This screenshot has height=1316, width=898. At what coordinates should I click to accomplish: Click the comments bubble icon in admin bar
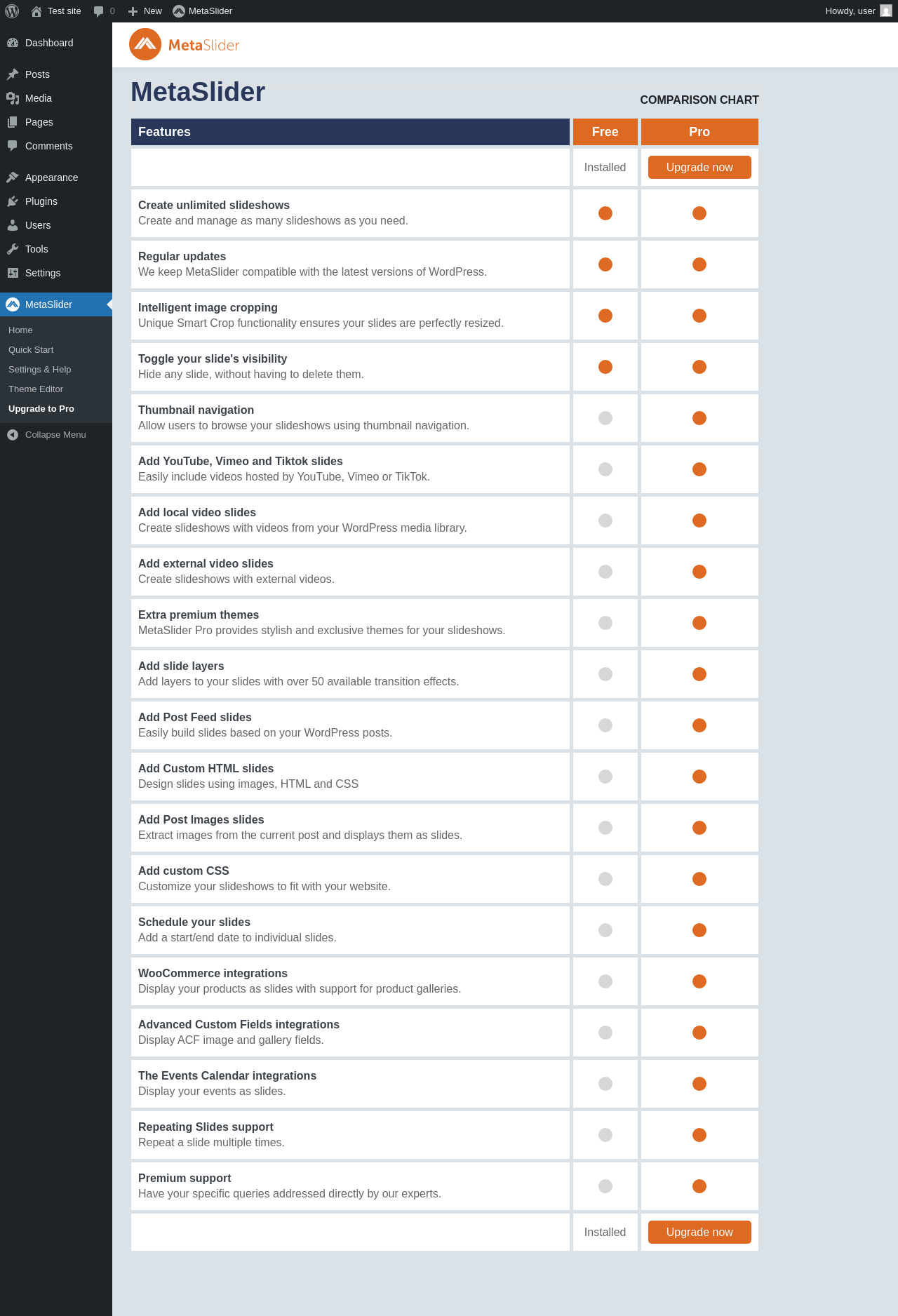pyautogui.click(x=98, y=11)
